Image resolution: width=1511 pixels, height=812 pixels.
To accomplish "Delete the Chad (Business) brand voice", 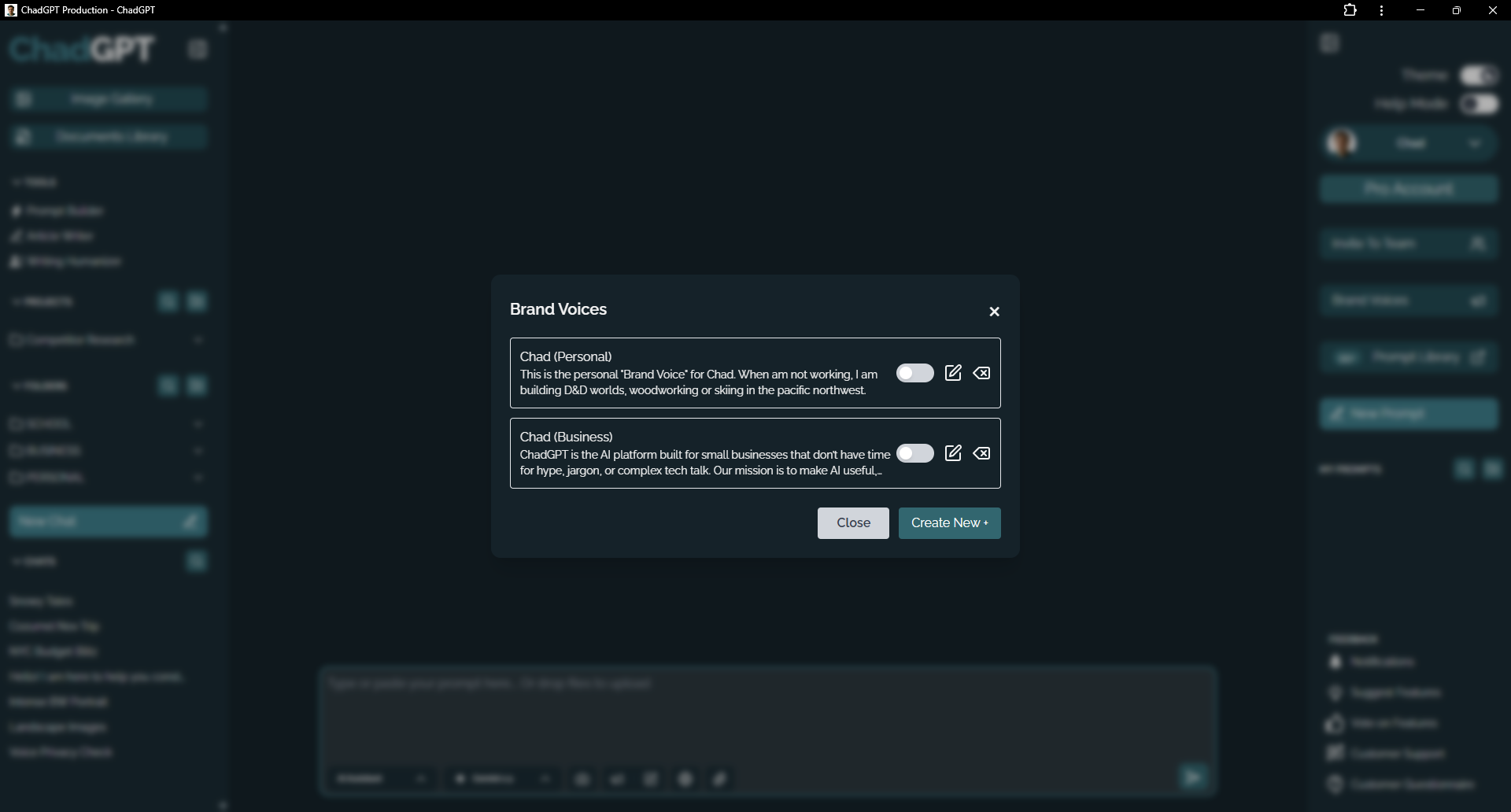I will (981, 453).
